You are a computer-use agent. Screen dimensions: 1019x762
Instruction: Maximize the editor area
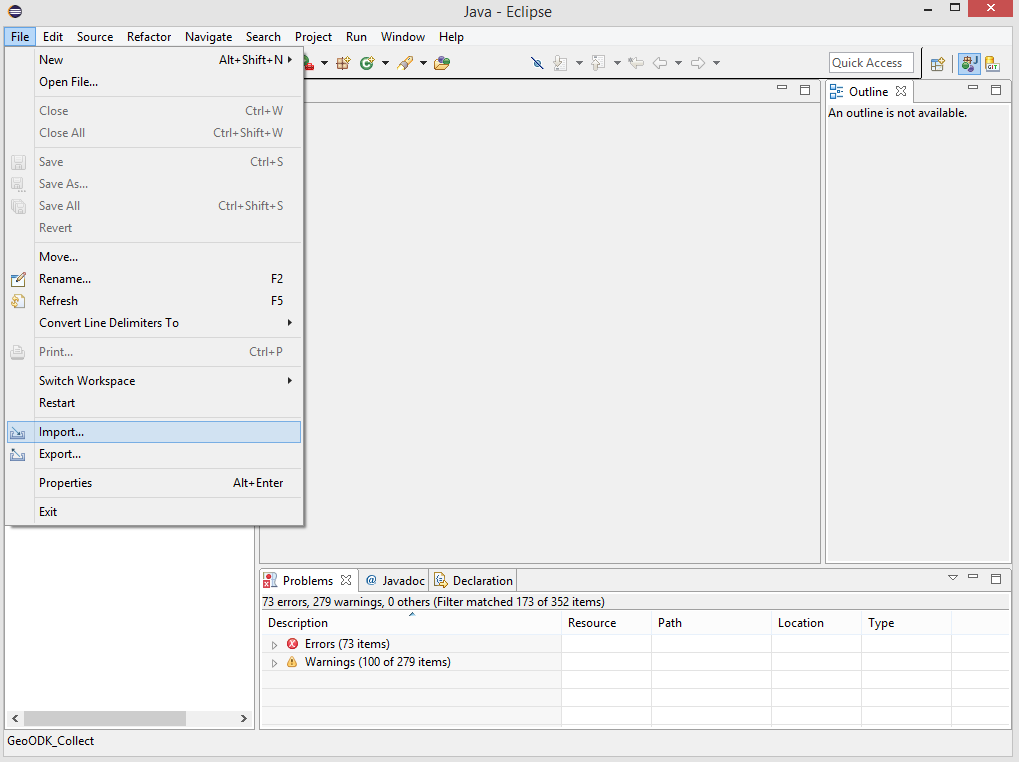(805, 90)
